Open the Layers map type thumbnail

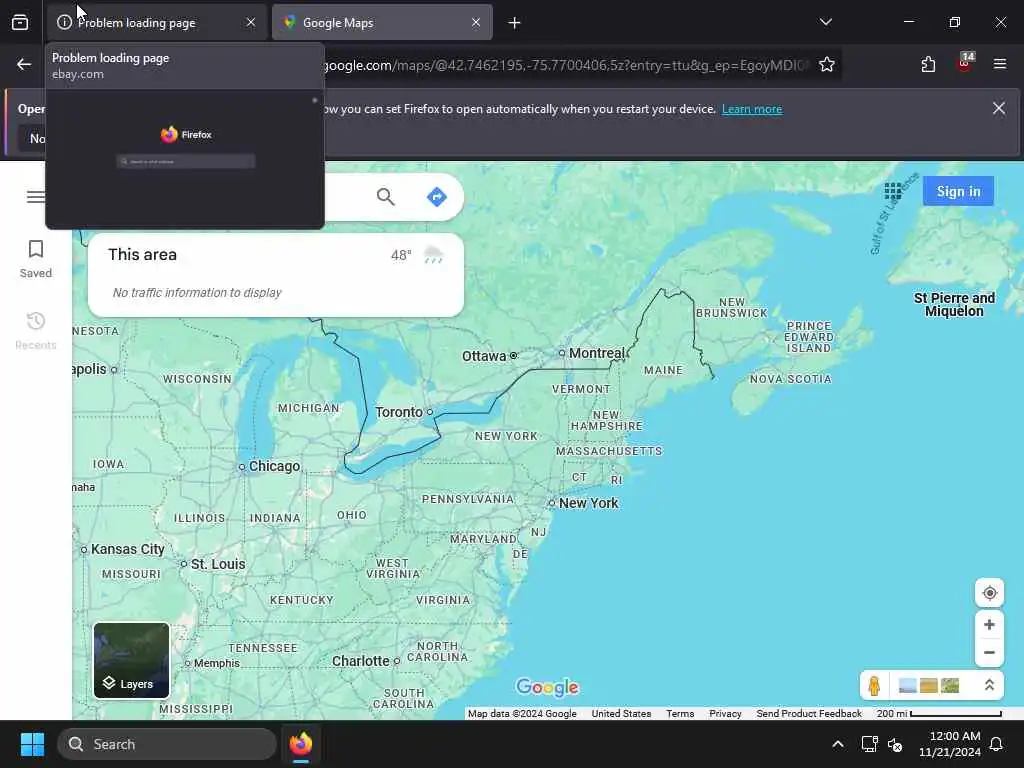pos(131,660)
